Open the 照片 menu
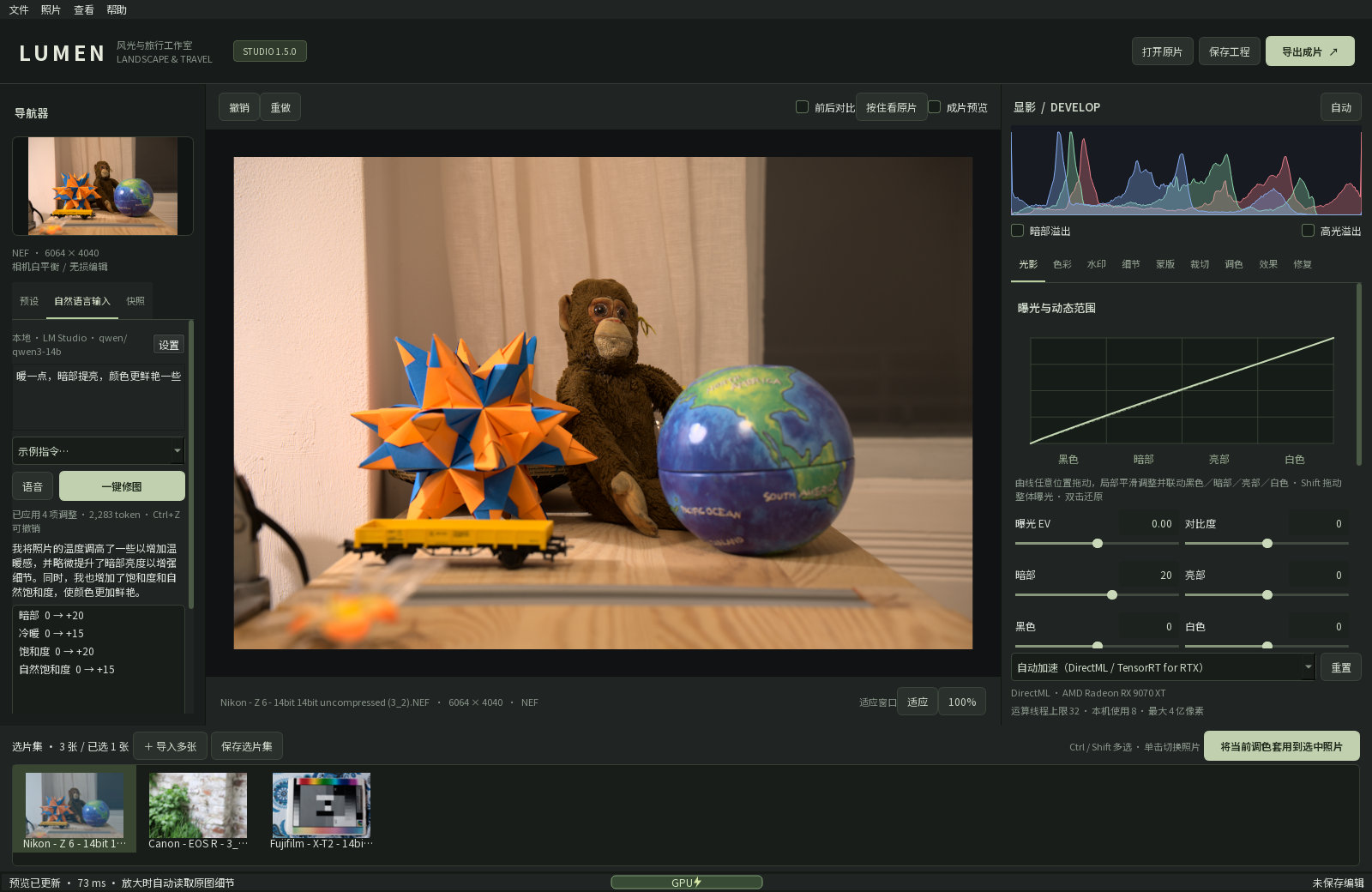 51,10
